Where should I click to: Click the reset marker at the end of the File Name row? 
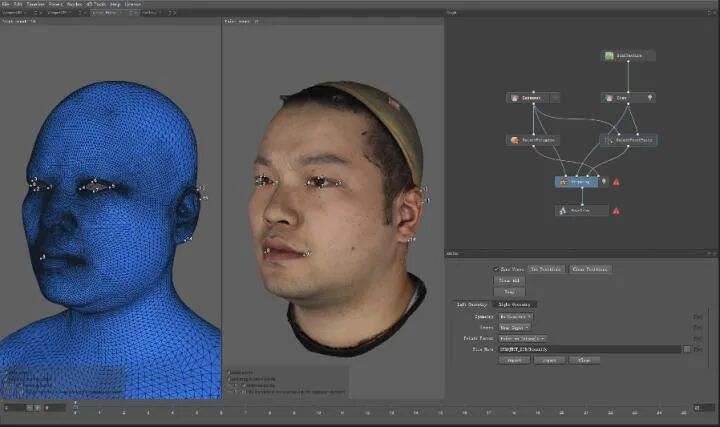pos(698,349)
